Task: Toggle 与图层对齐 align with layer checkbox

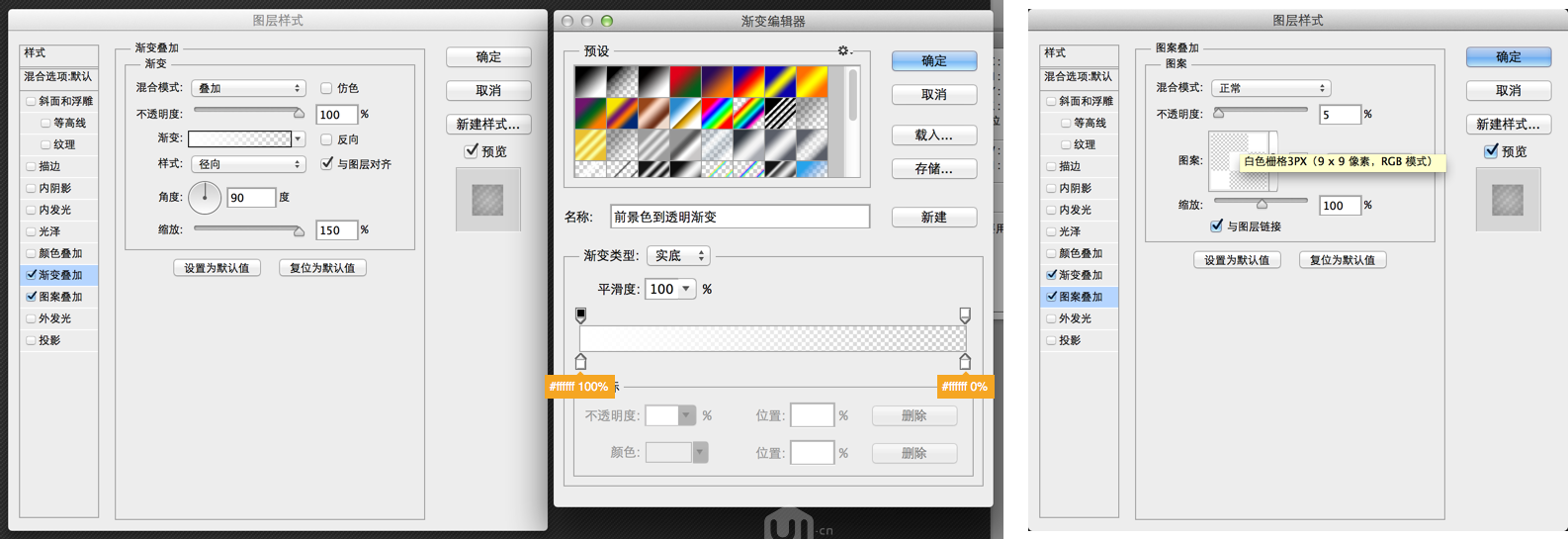Action: click(327, 163)
